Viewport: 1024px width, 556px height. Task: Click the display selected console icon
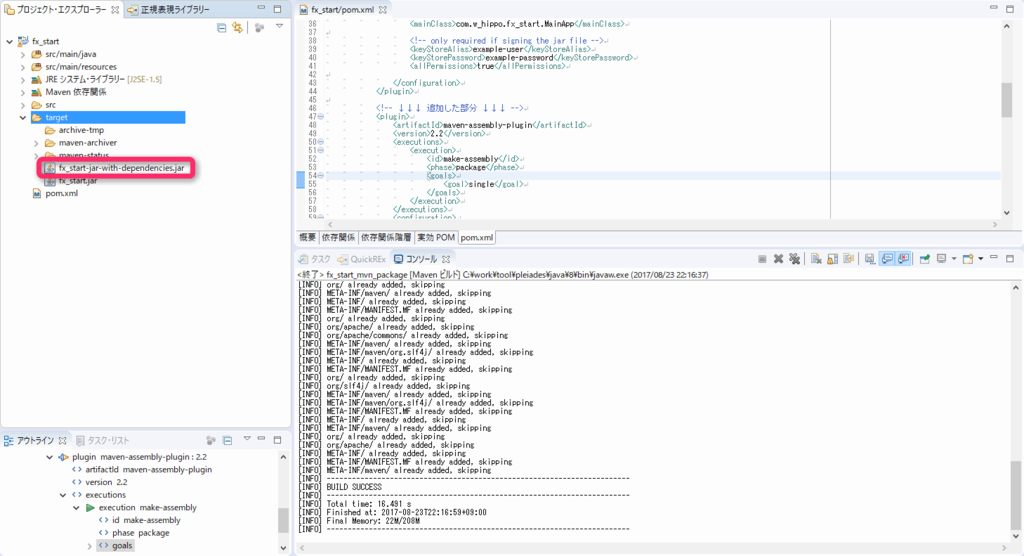tap(941, 259)
